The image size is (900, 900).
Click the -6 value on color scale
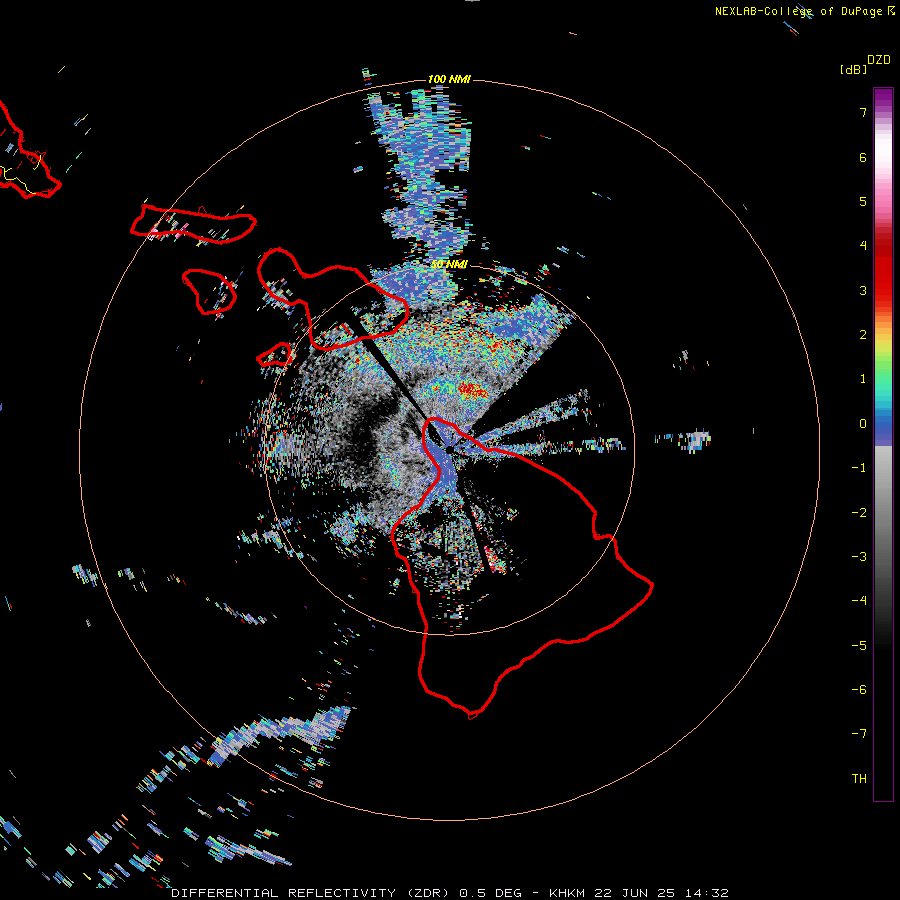pos(859,690)
